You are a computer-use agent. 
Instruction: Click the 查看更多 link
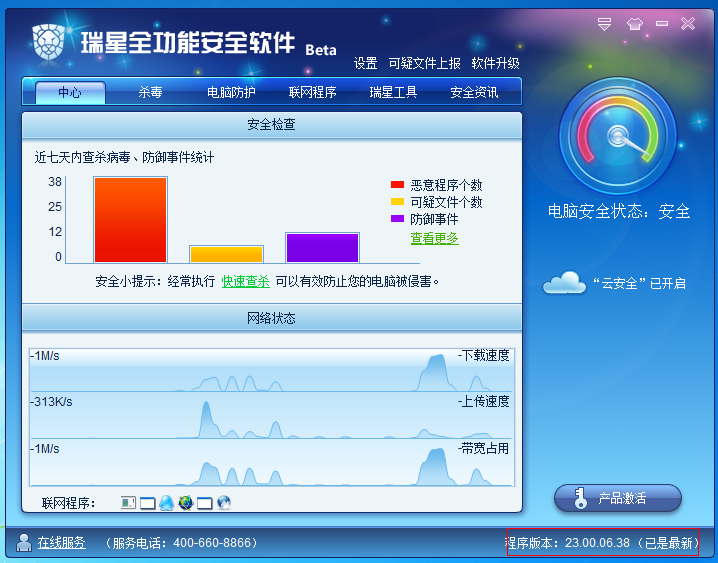tap(435, 238)
